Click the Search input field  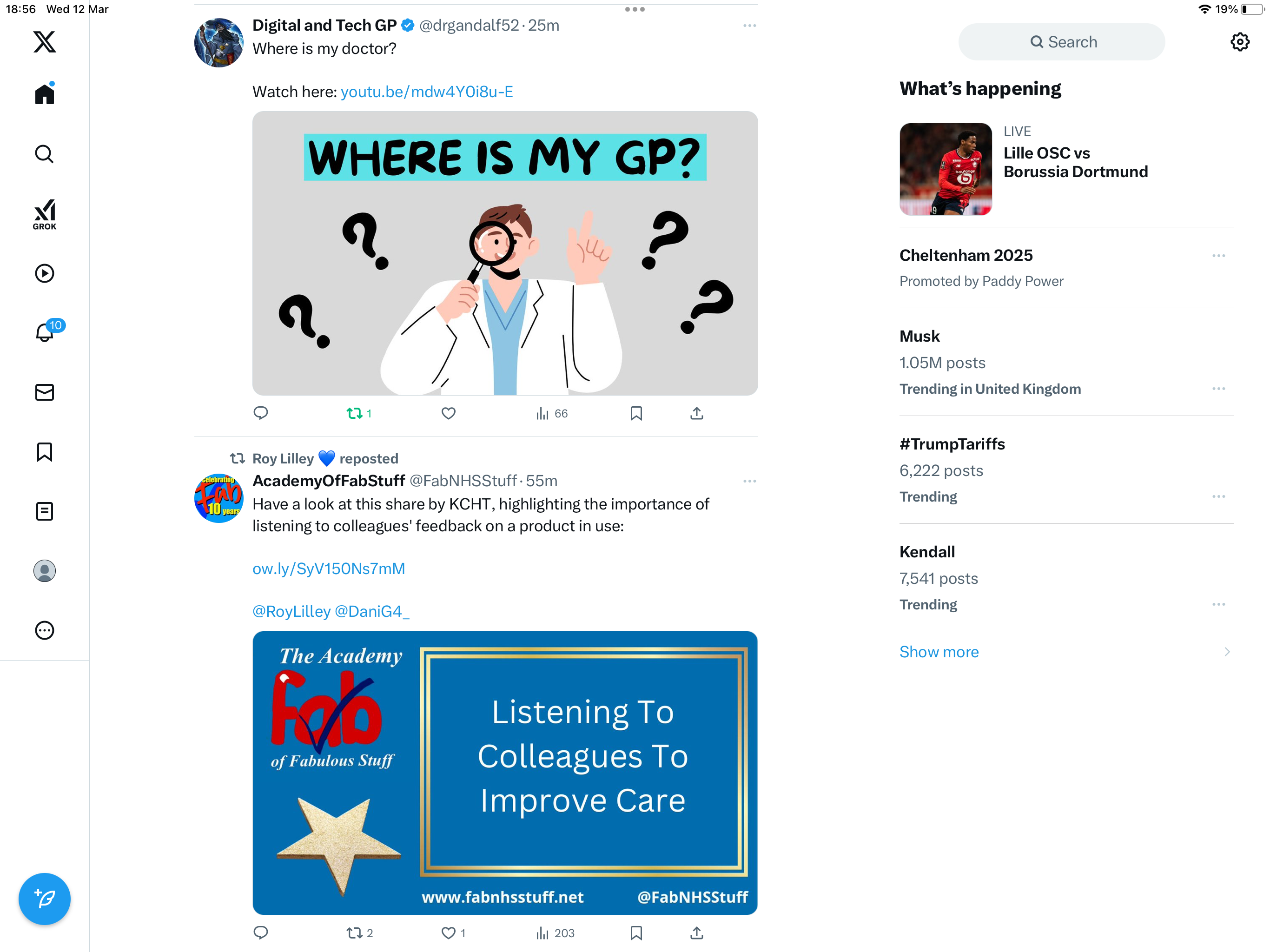1062,42
